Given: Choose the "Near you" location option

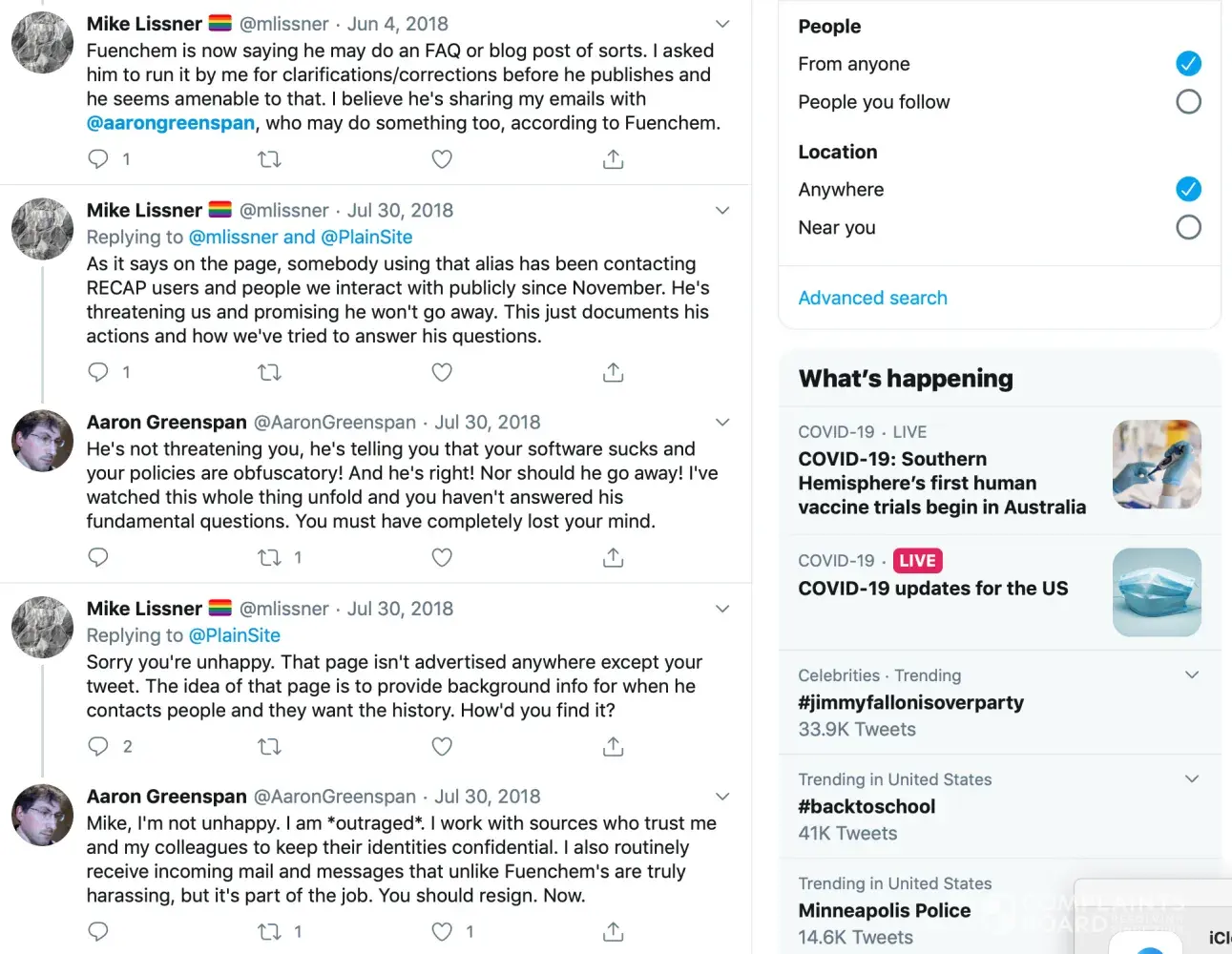Looking at the screenshot, I should [1188, 228].
